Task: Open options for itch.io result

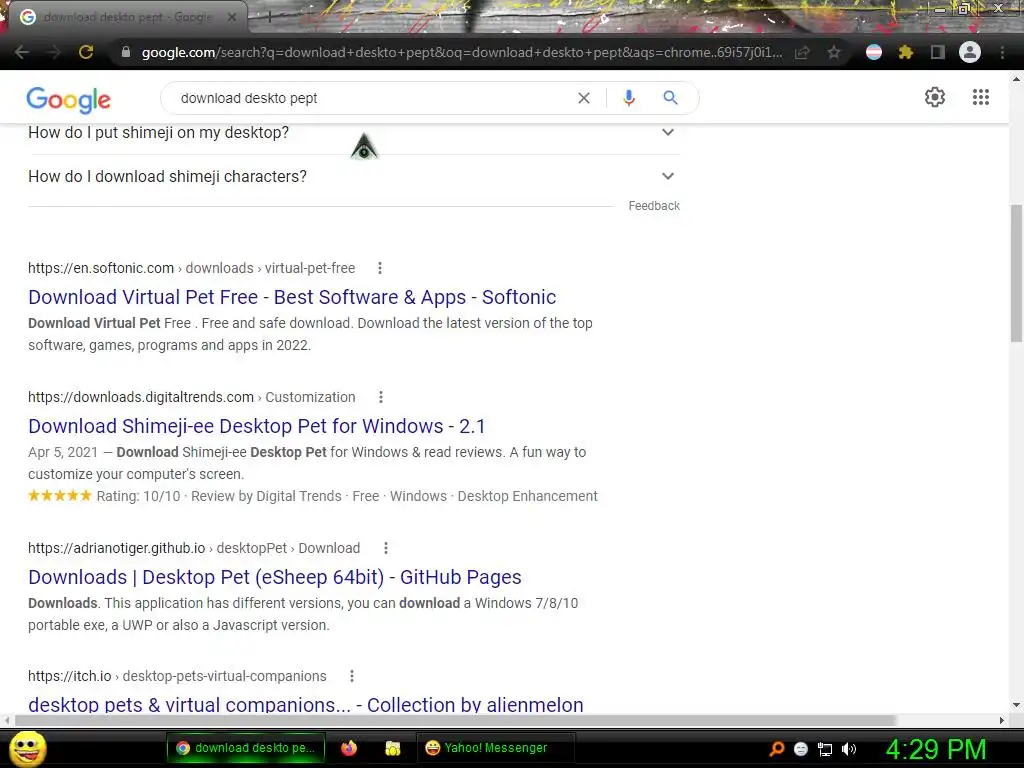Action: [x=351, y=676]
